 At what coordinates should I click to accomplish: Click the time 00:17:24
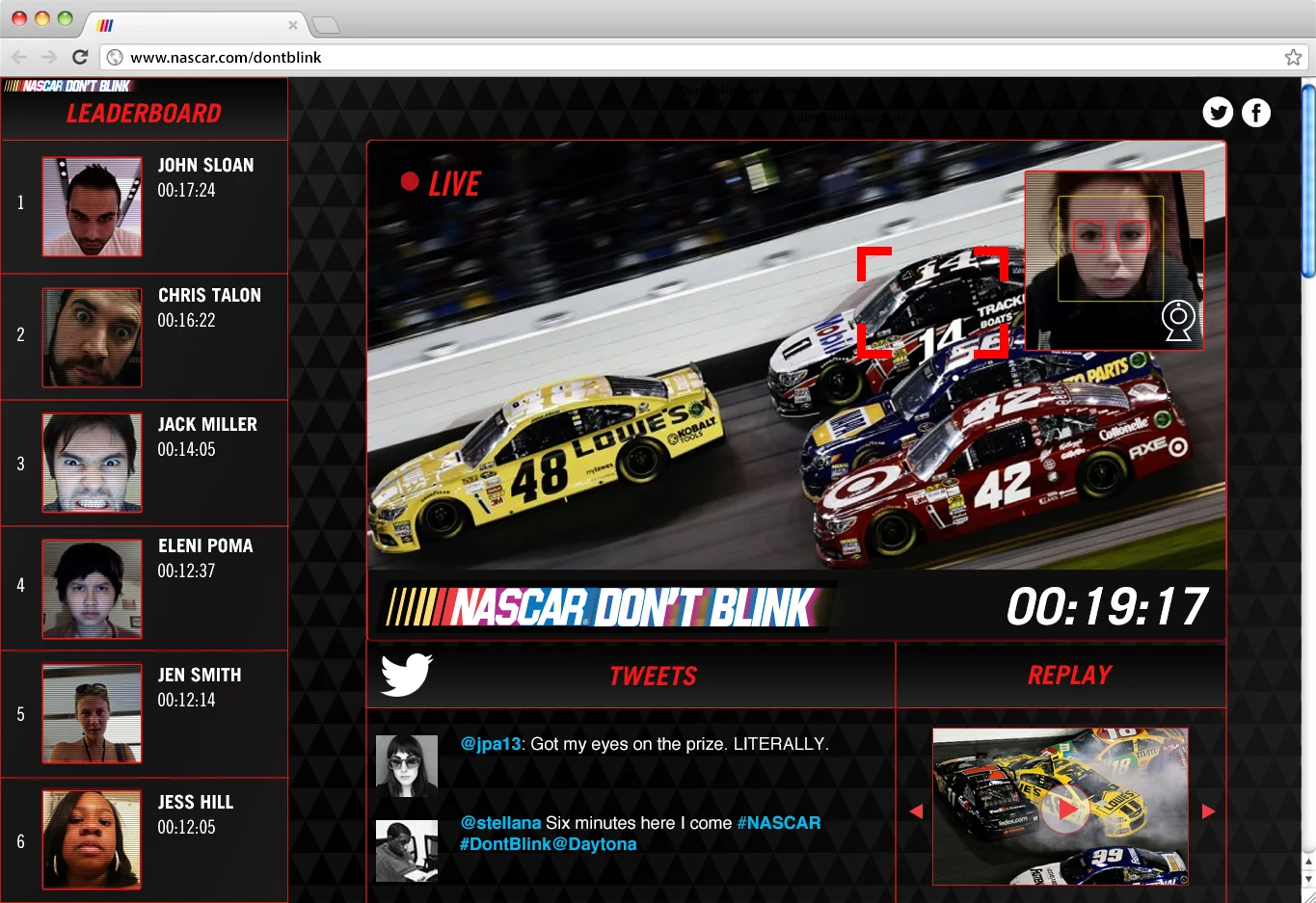(186, 190)
